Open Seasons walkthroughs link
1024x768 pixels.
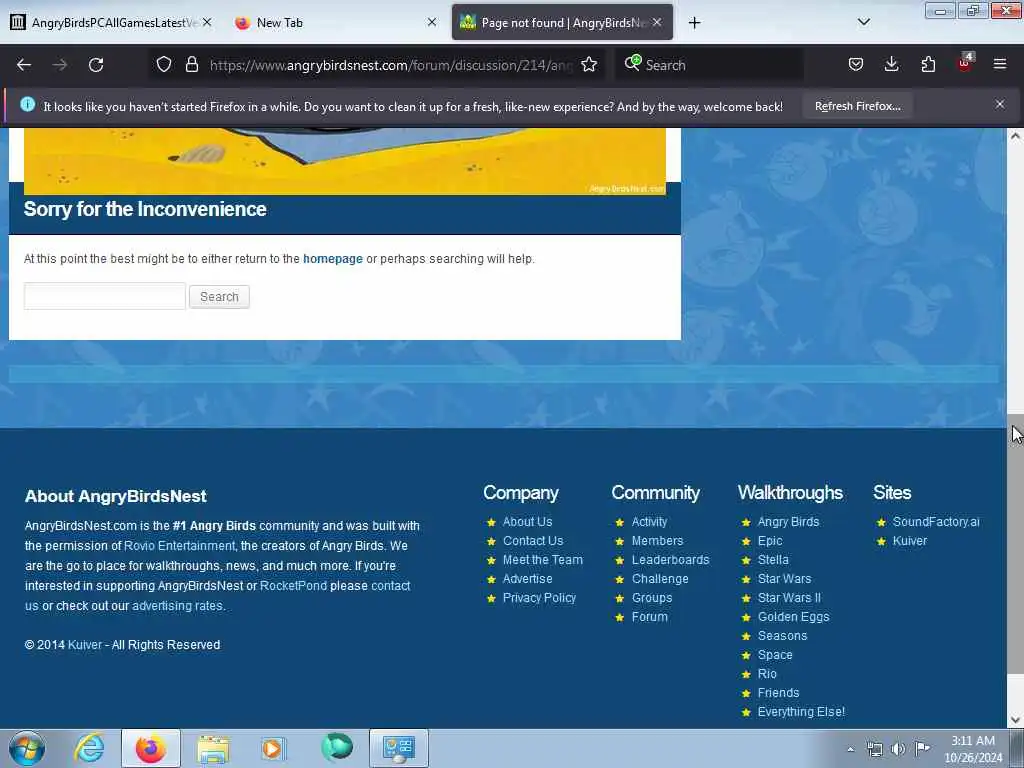(x=782, y=635)
